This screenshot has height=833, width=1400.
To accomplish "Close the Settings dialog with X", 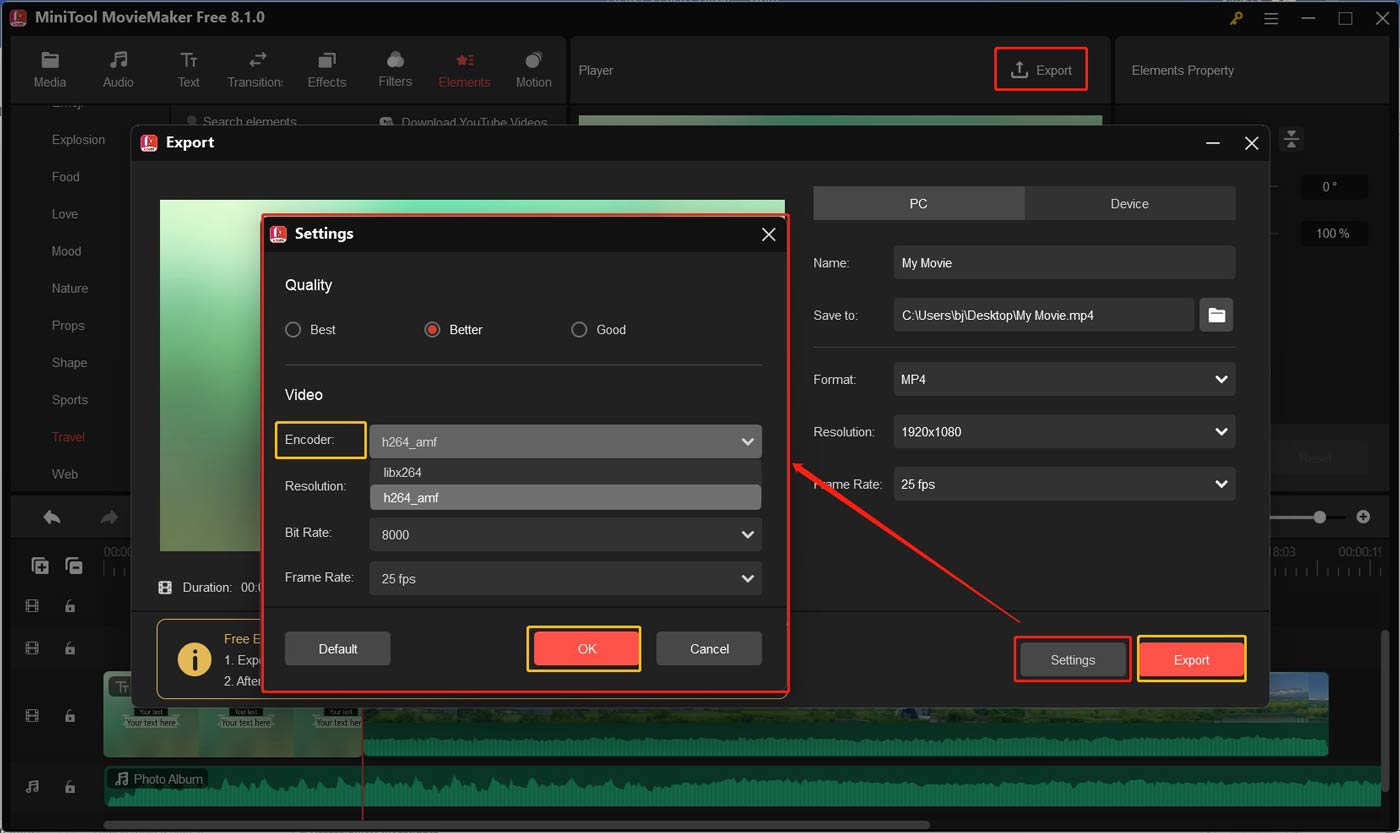I will tap(768, 234).
